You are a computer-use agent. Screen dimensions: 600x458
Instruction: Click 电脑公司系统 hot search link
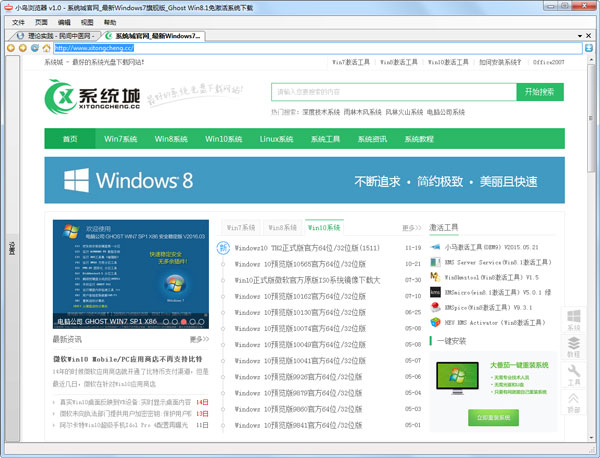click(446, 112)
